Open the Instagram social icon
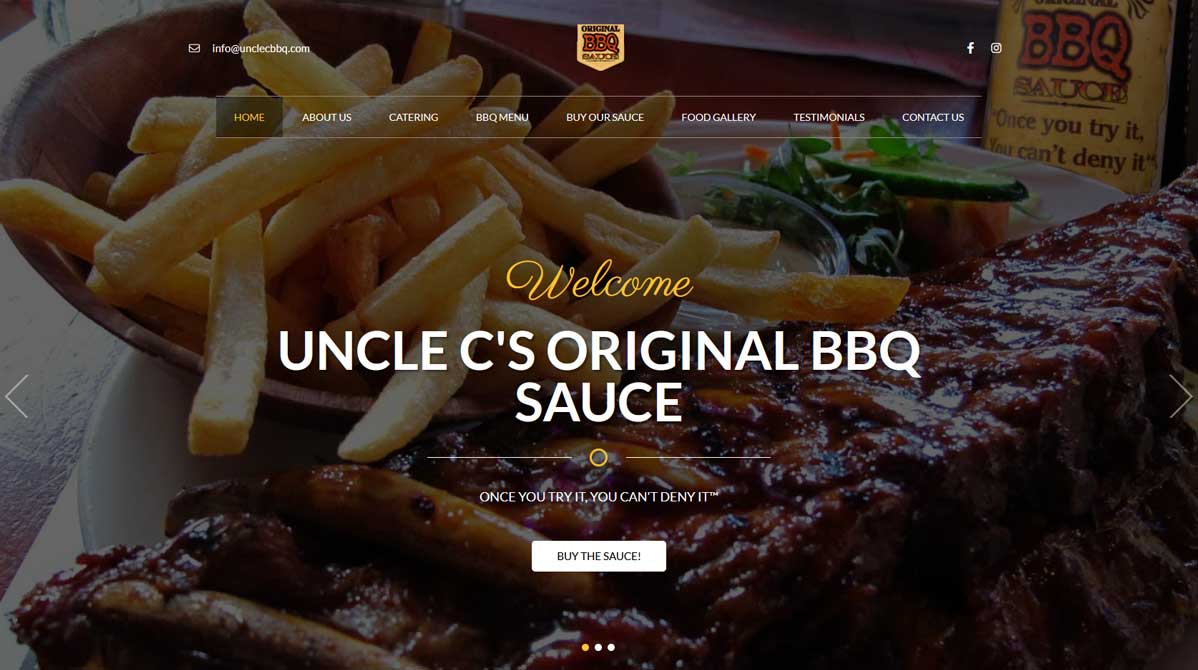 (996, 48)
